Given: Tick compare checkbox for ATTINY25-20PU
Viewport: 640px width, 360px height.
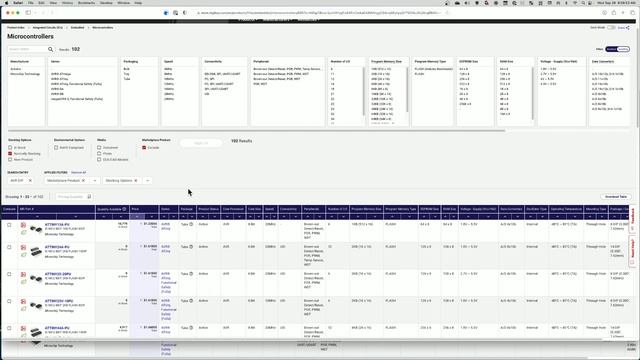Looking at the screenshot, I should (9, 274).
